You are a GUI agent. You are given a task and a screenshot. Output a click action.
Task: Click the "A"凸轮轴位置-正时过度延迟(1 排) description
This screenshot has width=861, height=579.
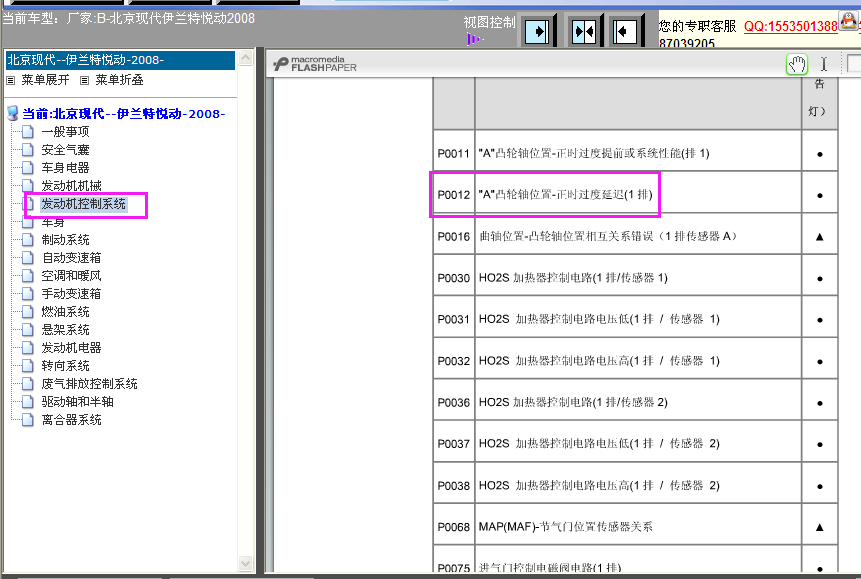[566, 194]
